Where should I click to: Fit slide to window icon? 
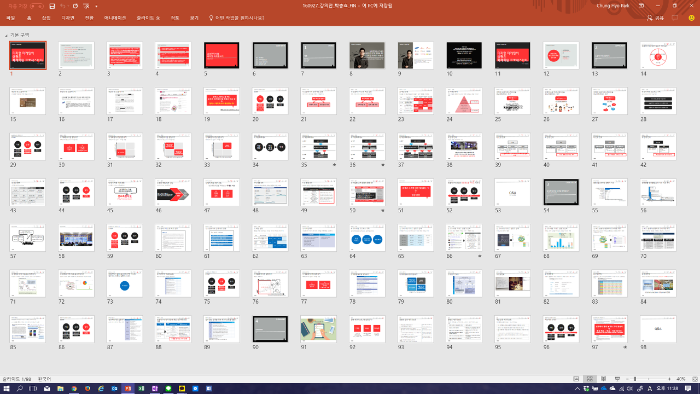tap(695, 379)
